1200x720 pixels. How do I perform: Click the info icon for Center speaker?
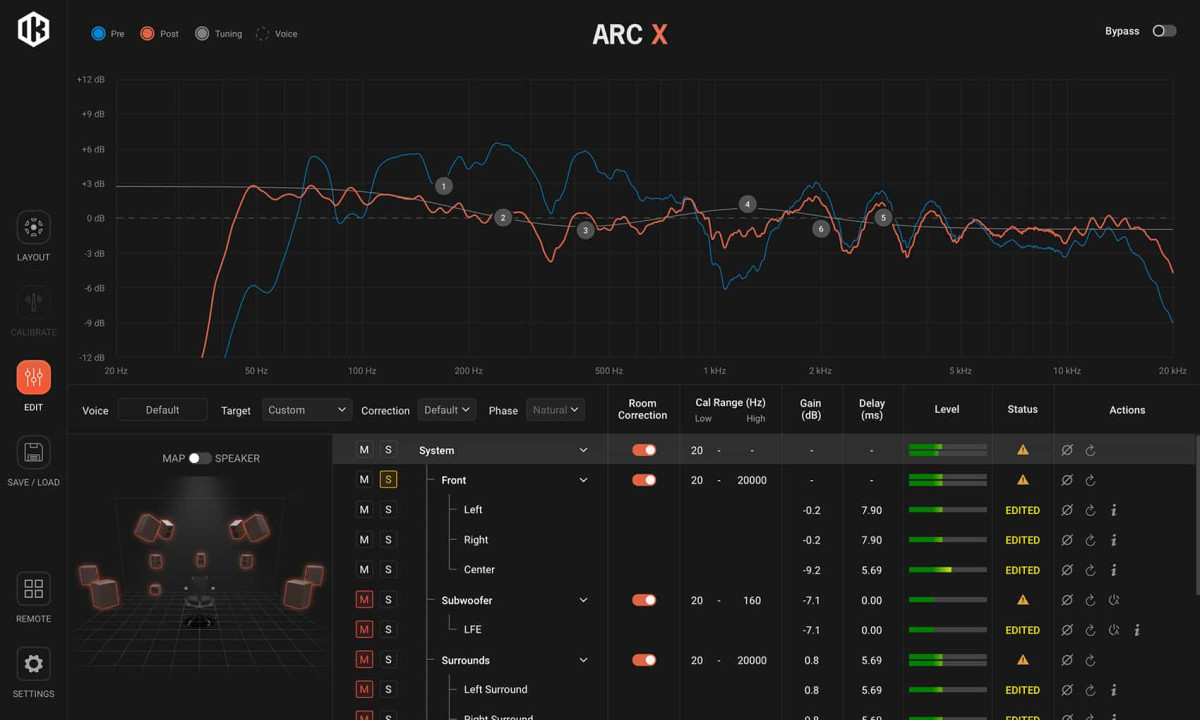1114,570
